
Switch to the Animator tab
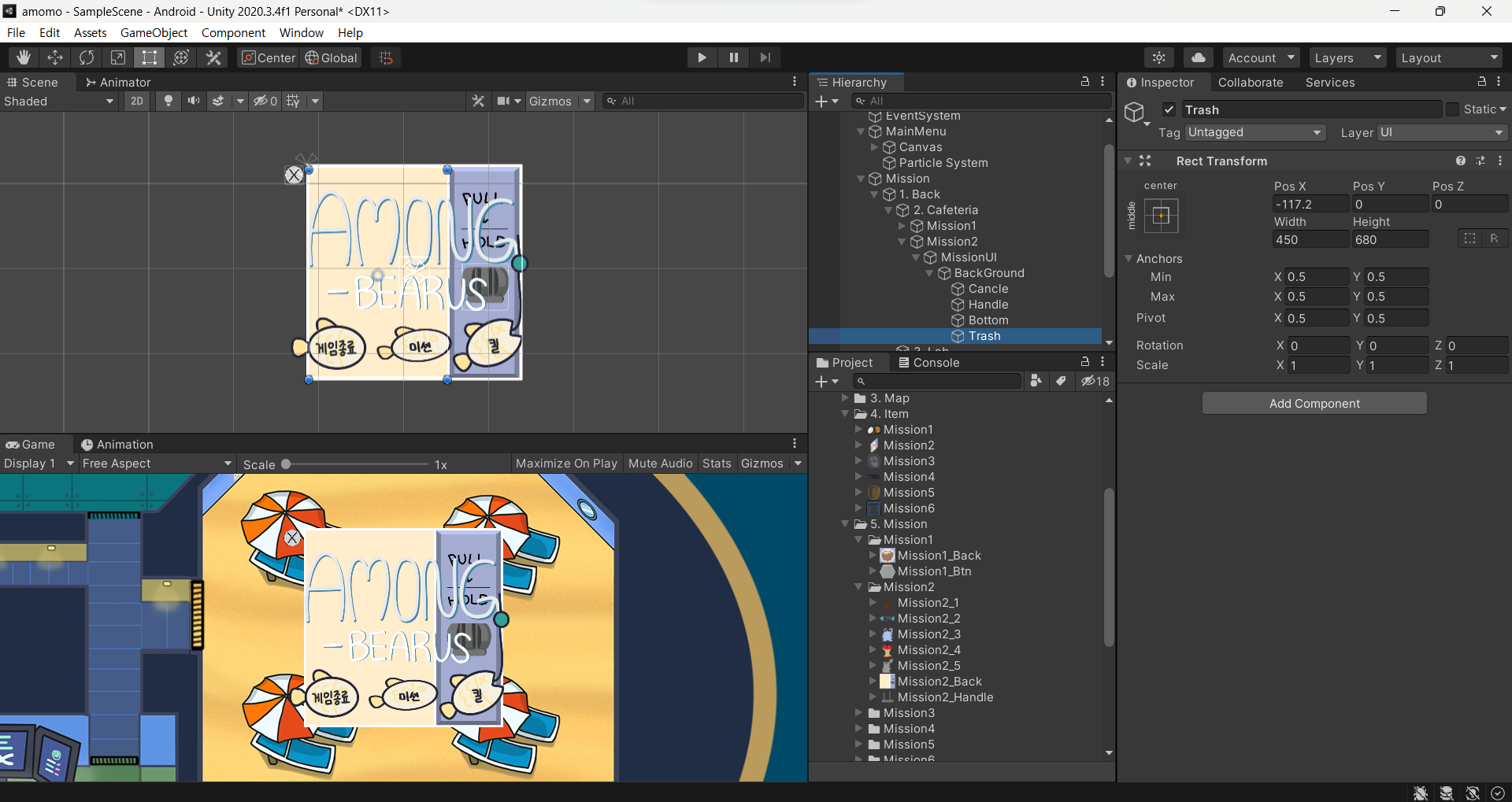click(118, 82)
